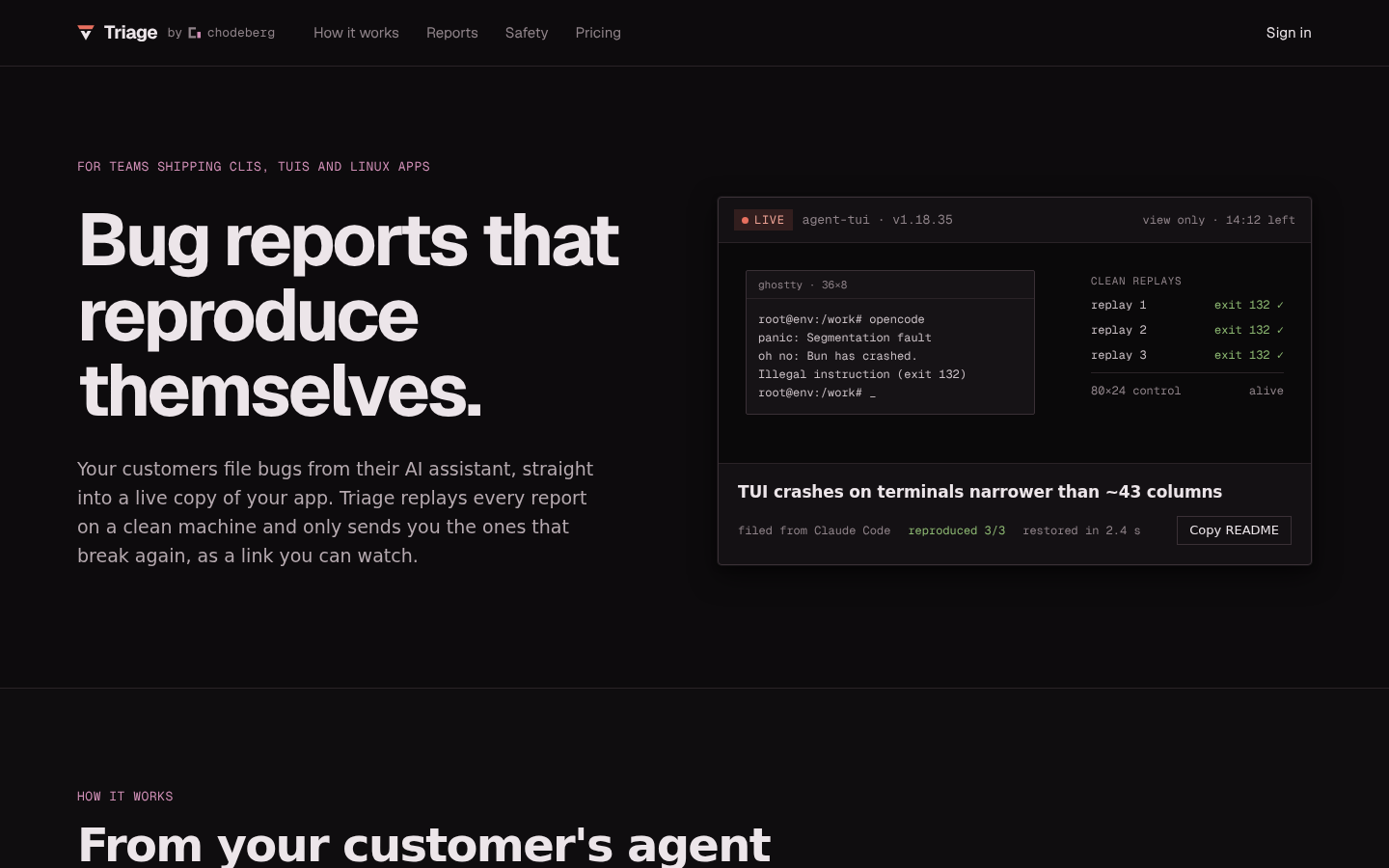Select the 'replay 3' row label

pos(1119,355)
